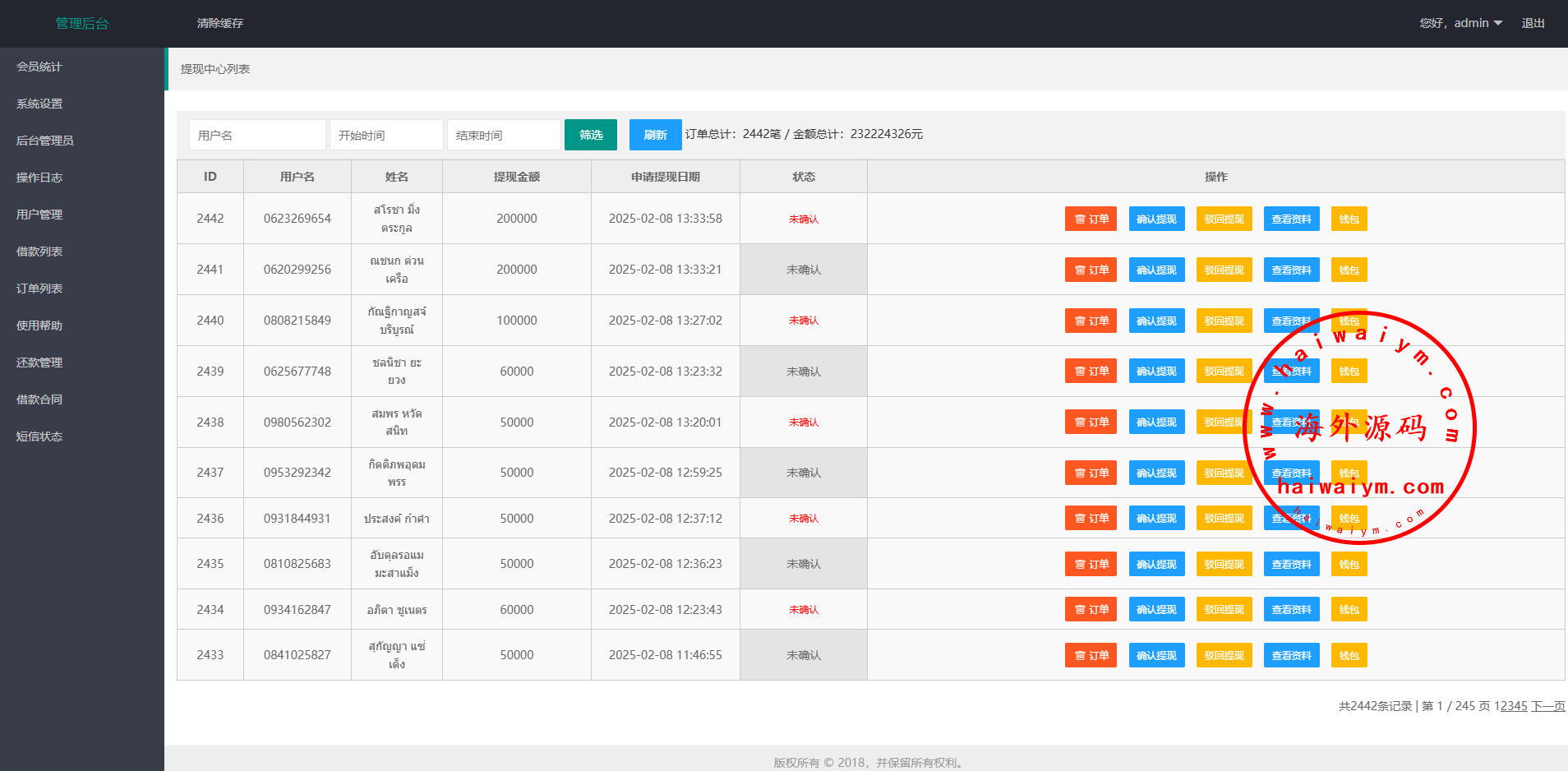Open 短信状态 in the sidebar
The height and width of the screenshot is (771, 1568).
pyautogui.click(x=39, y=436)
